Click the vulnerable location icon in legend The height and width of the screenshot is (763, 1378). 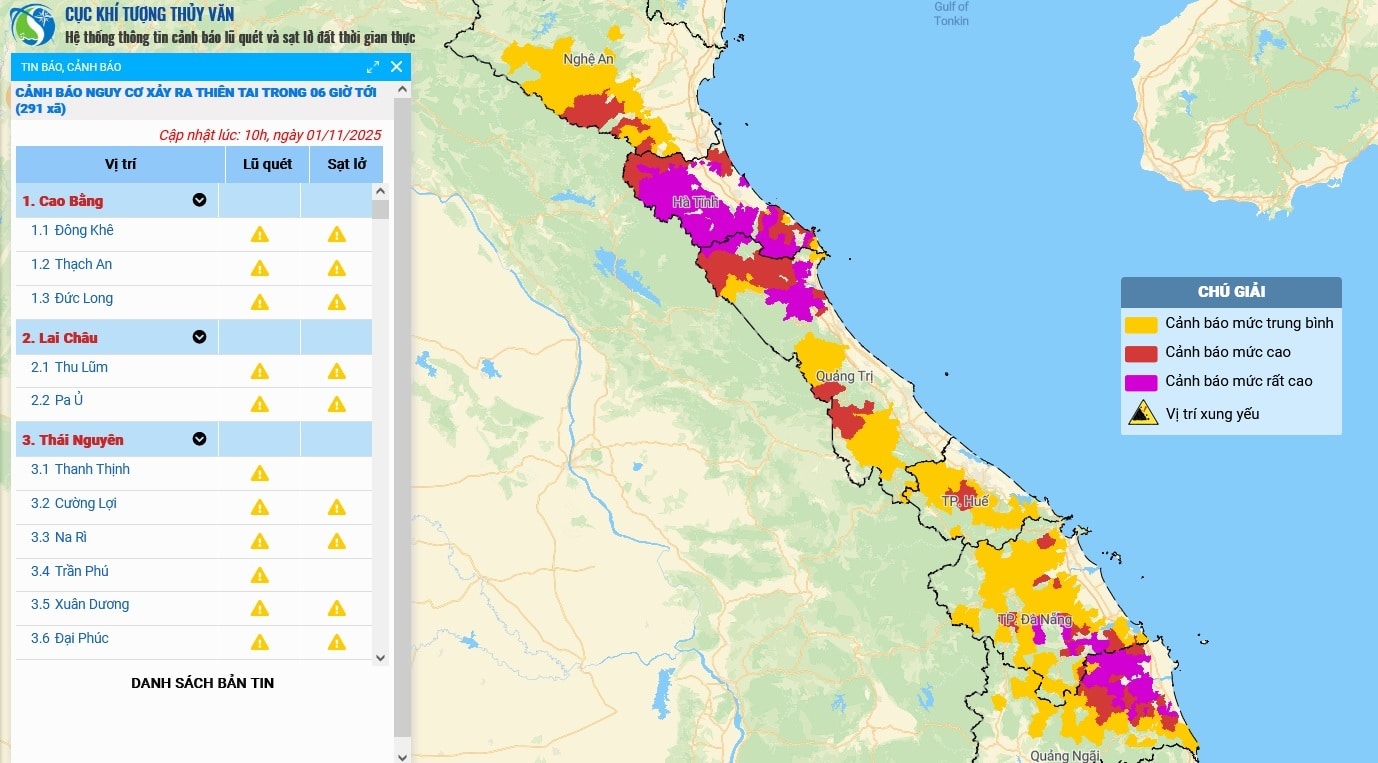1142,413
